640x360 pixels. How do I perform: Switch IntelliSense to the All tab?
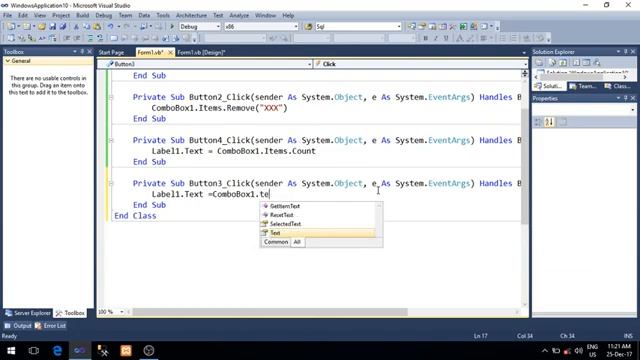297,242
